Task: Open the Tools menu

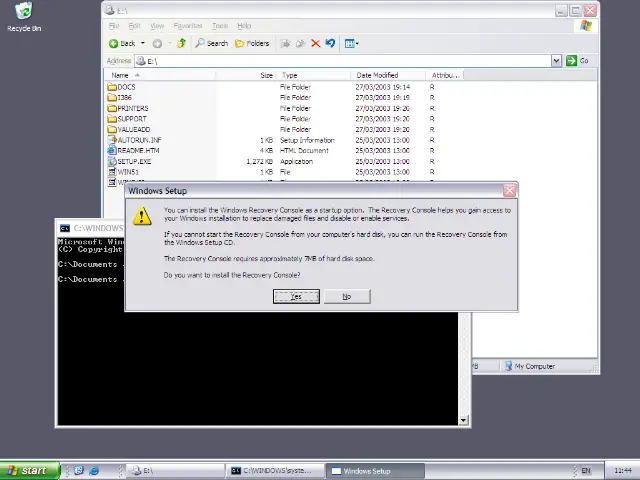Action: click(x=220, y=26)
